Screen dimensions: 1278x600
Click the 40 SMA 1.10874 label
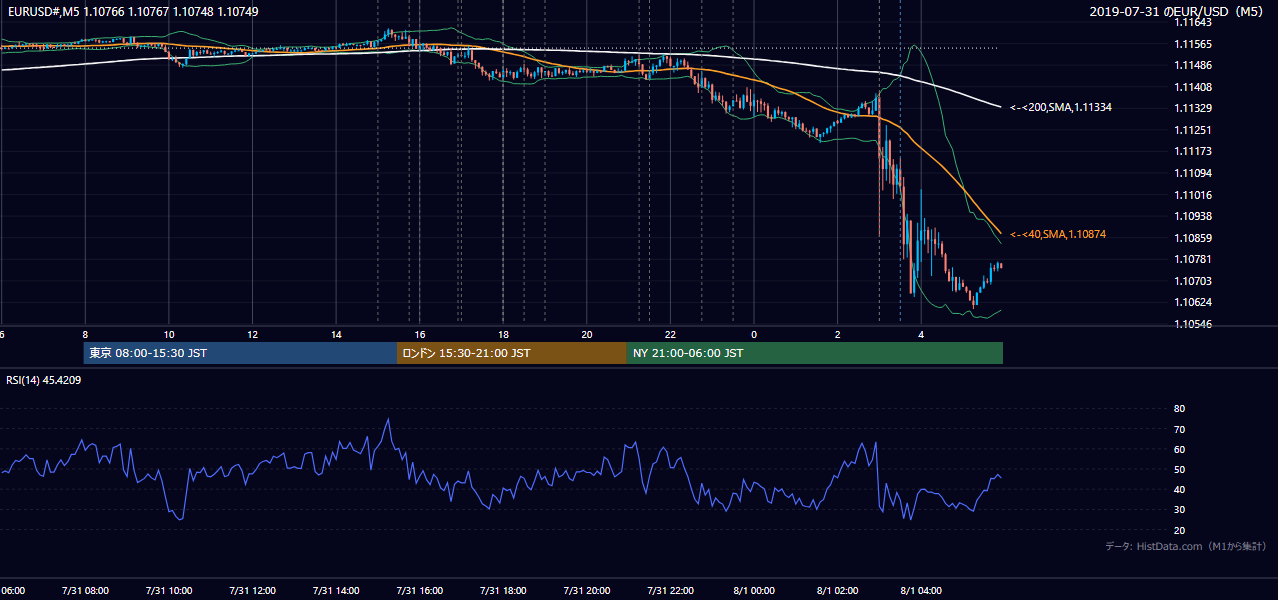point(1058,234)
